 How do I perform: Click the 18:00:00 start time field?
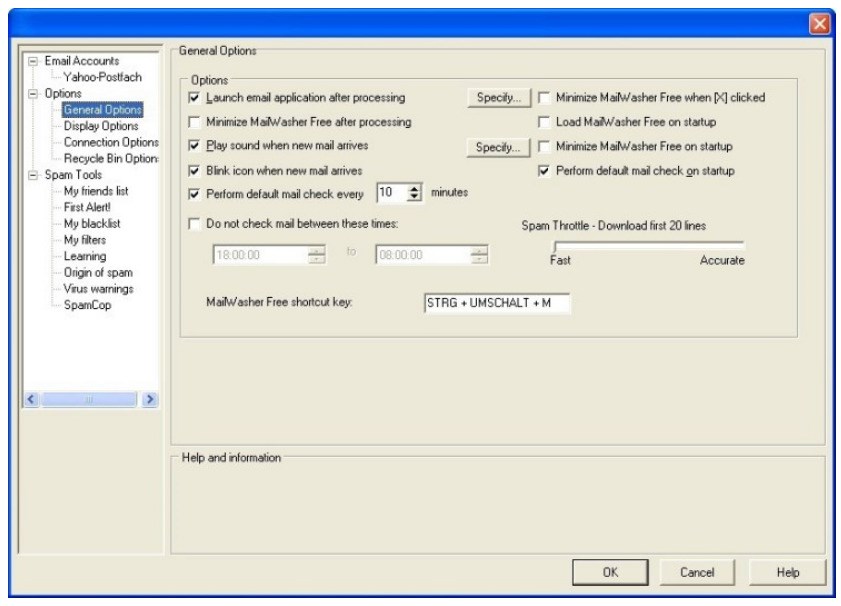[x=261, y=255]
